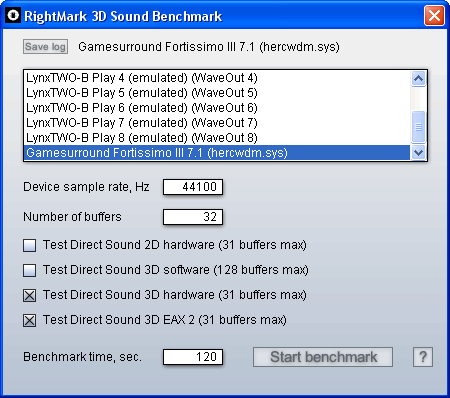Click the Number of buffers field

click(193, 217)
